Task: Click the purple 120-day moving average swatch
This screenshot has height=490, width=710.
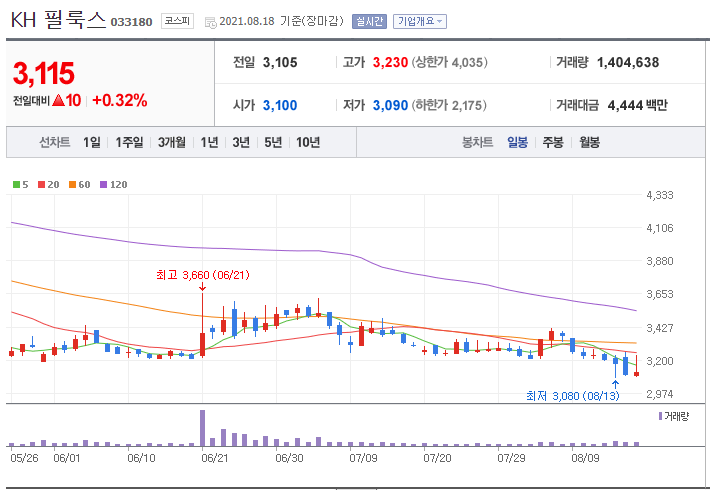Action: coord(103,184)
